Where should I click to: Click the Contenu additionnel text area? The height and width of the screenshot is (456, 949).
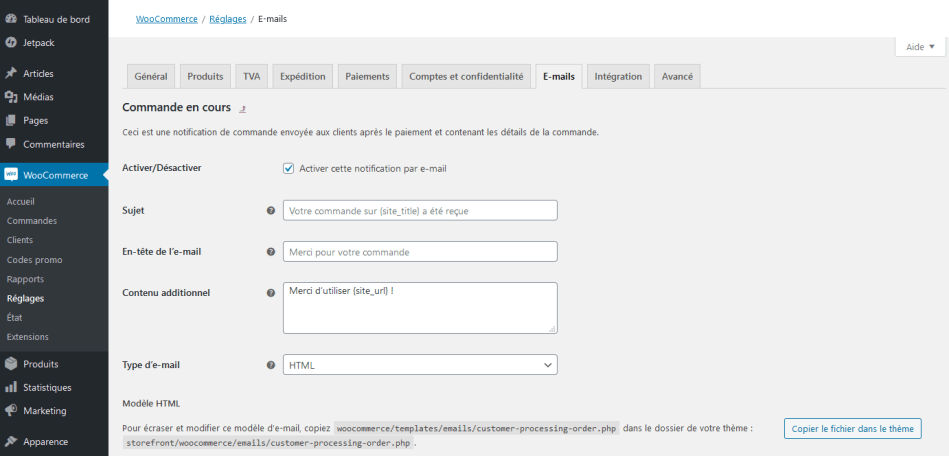tap(420, 308)
